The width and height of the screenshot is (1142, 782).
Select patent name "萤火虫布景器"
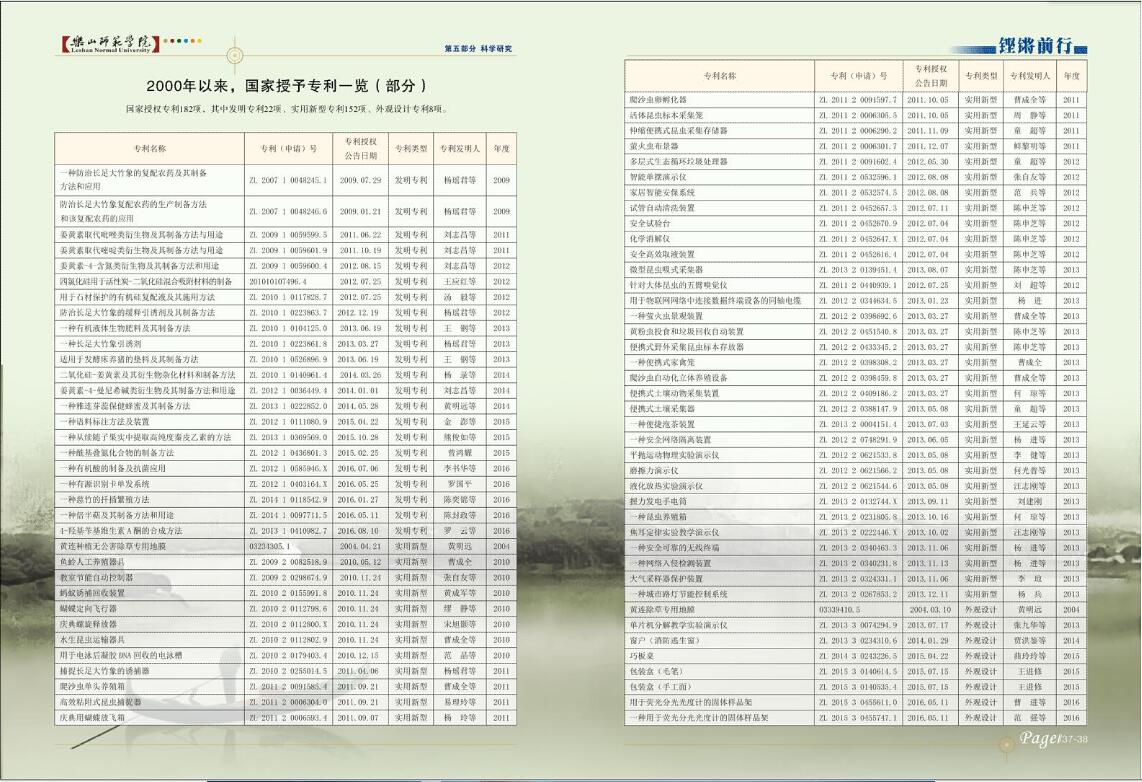(654, 146)
